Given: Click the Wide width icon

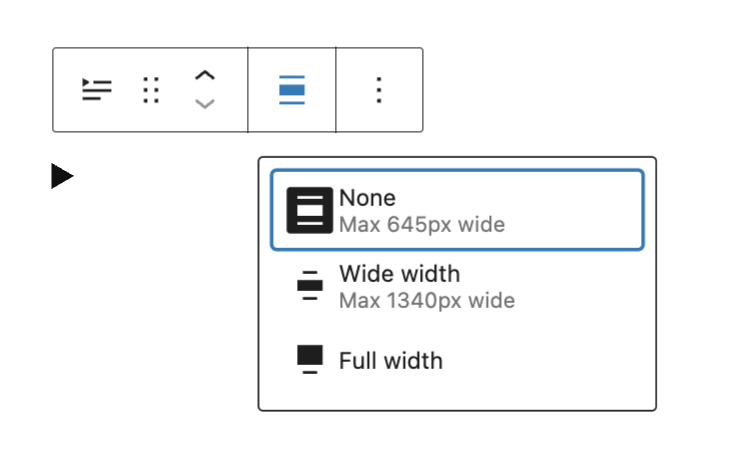Looking at the screenshot, I should click(310, 285).
